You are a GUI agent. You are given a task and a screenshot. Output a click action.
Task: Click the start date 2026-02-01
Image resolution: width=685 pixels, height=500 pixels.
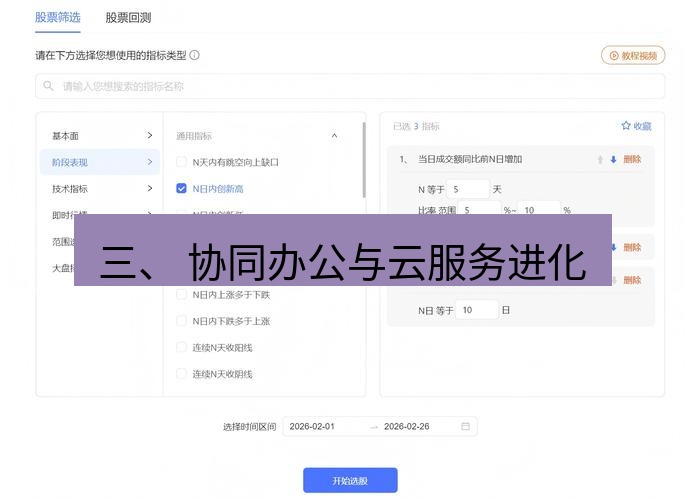coord(312,426)
